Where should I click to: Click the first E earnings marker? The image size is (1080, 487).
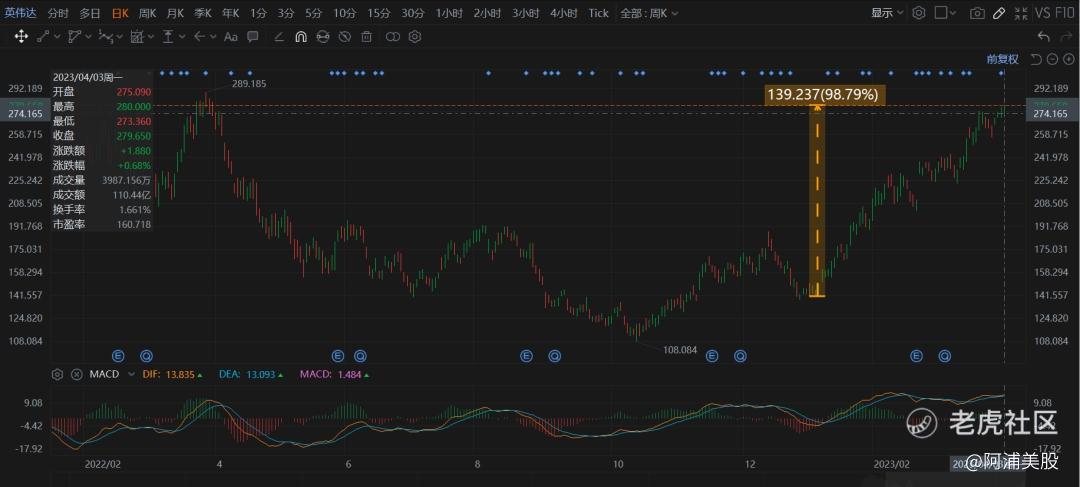[x=117, y=355]
